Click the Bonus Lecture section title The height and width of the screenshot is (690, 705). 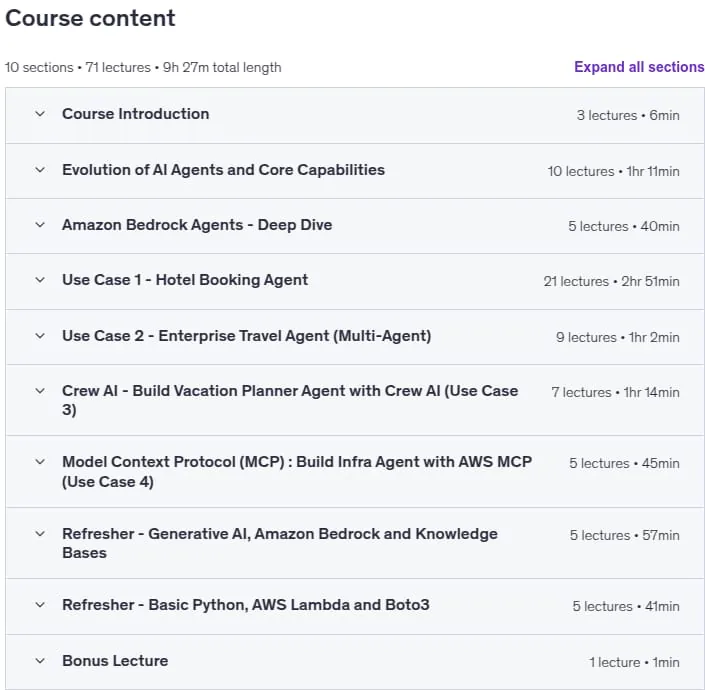115,661
